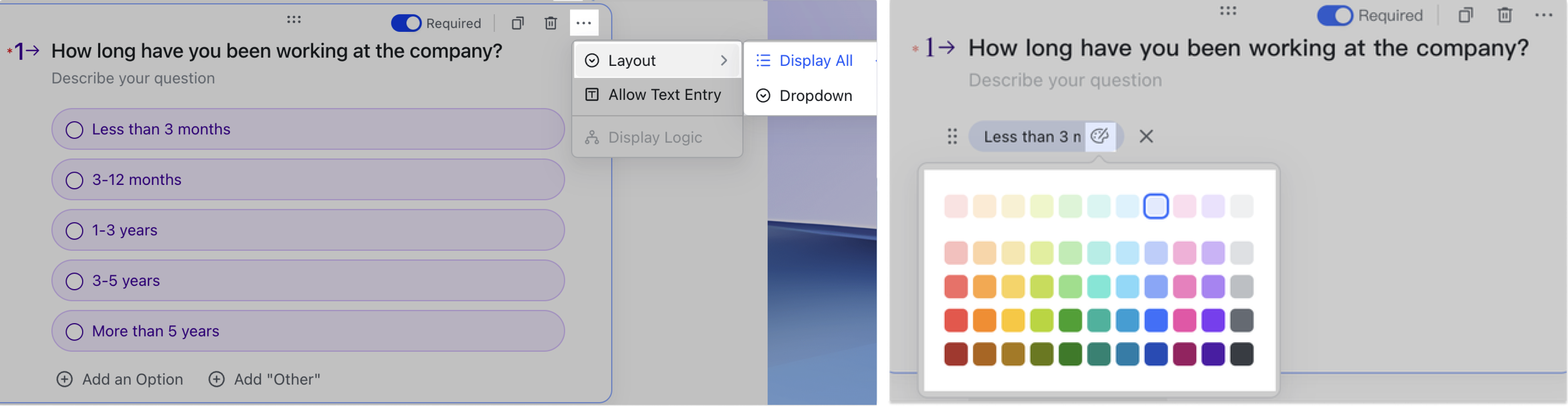The width and height of the screenshot is (1568, 406).
Task: Click trash icon in left panel
Action: click(550, 23)
